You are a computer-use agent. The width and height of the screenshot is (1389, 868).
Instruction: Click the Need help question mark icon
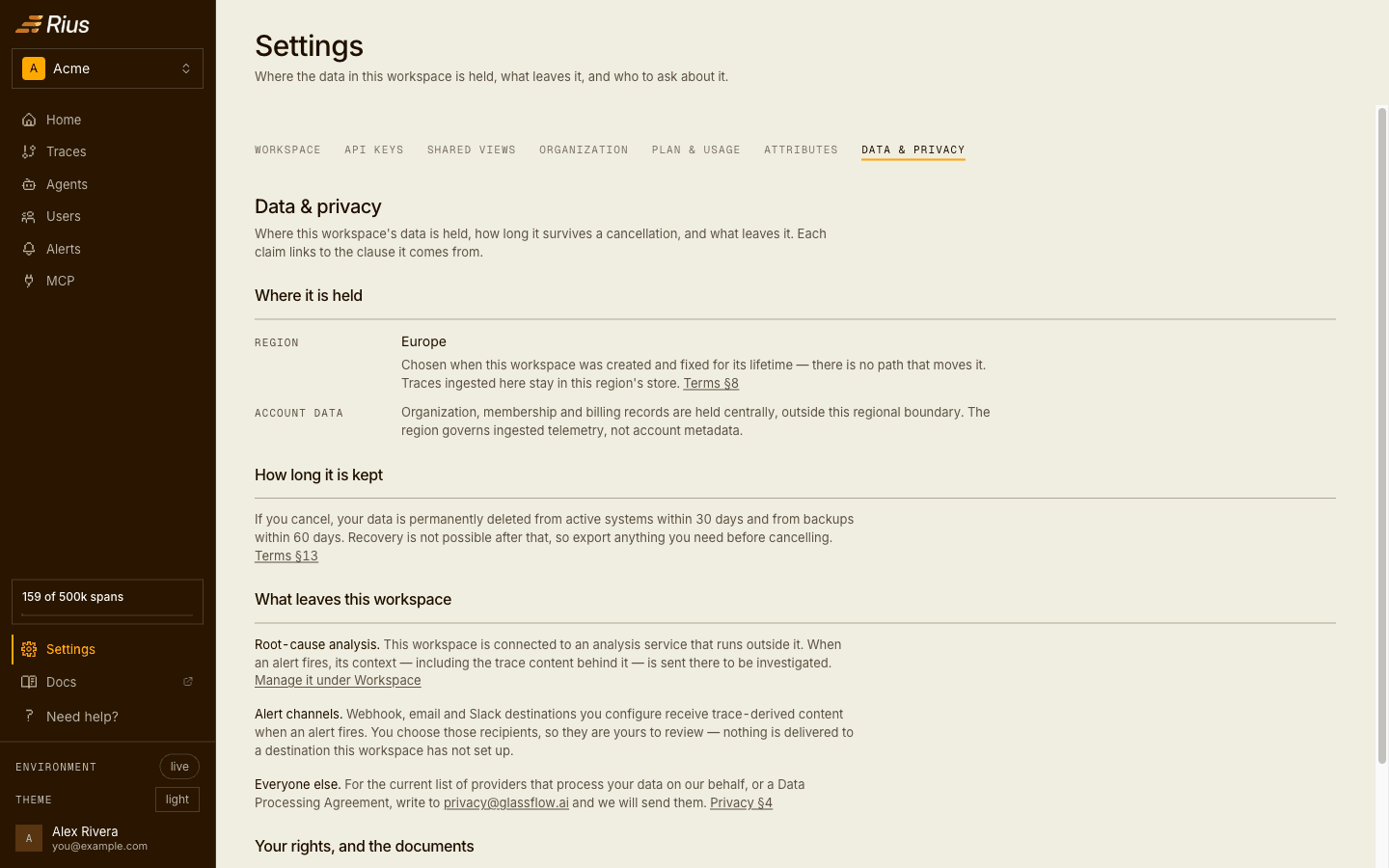point(29,716)
